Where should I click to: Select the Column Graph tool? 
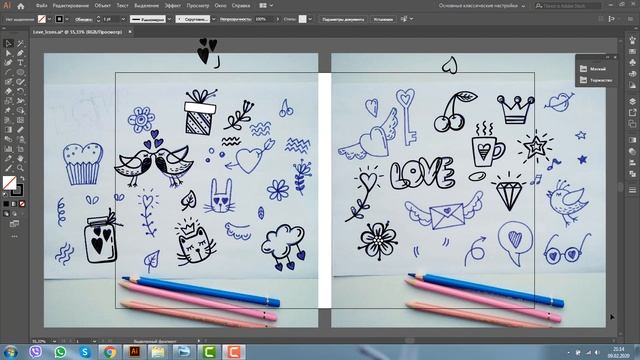pyautogui.click(x=9, y=149)
